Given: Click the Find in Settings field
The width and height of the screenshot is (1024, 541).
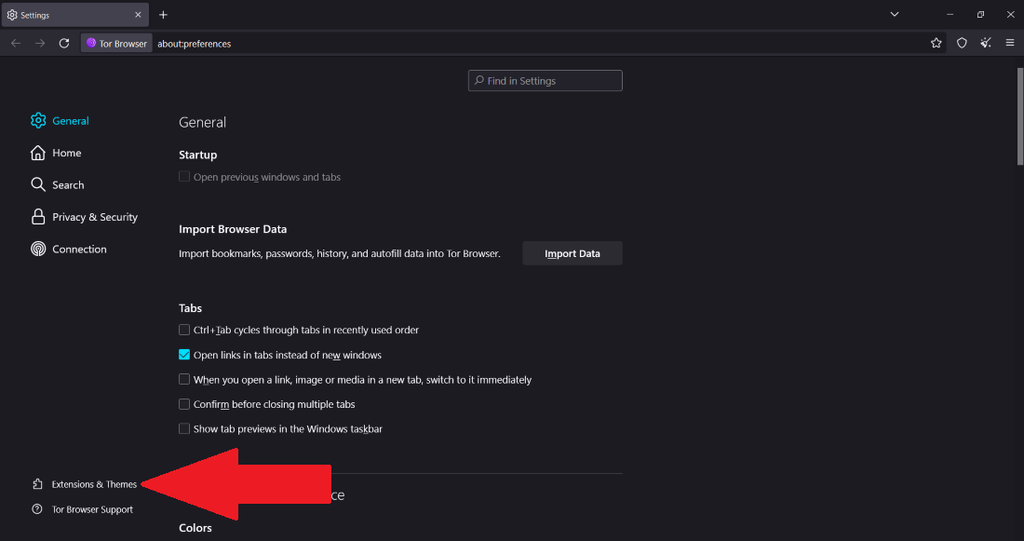Looking at the screenshot, I should point(546,81).
